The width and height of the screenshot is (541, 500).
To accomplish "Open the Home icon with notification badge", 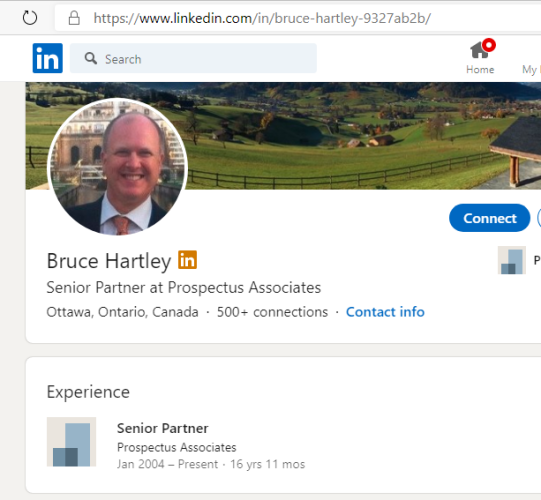I will click(482, 49).
